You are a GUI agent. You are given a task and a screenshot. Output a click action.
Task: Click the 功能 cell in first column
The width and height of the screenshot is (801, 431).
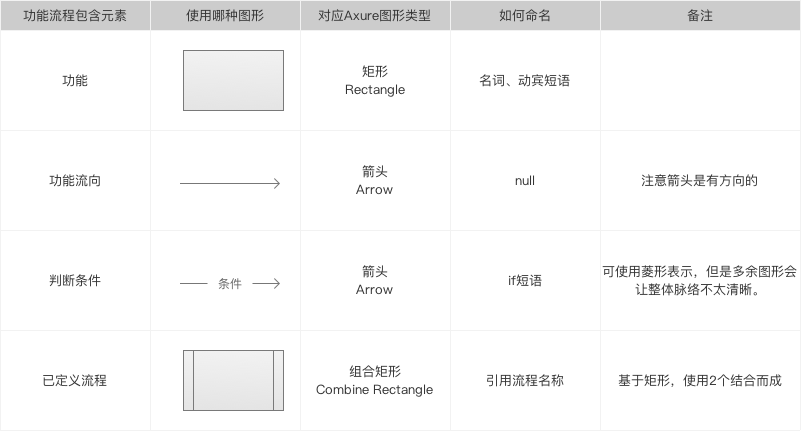75,81
